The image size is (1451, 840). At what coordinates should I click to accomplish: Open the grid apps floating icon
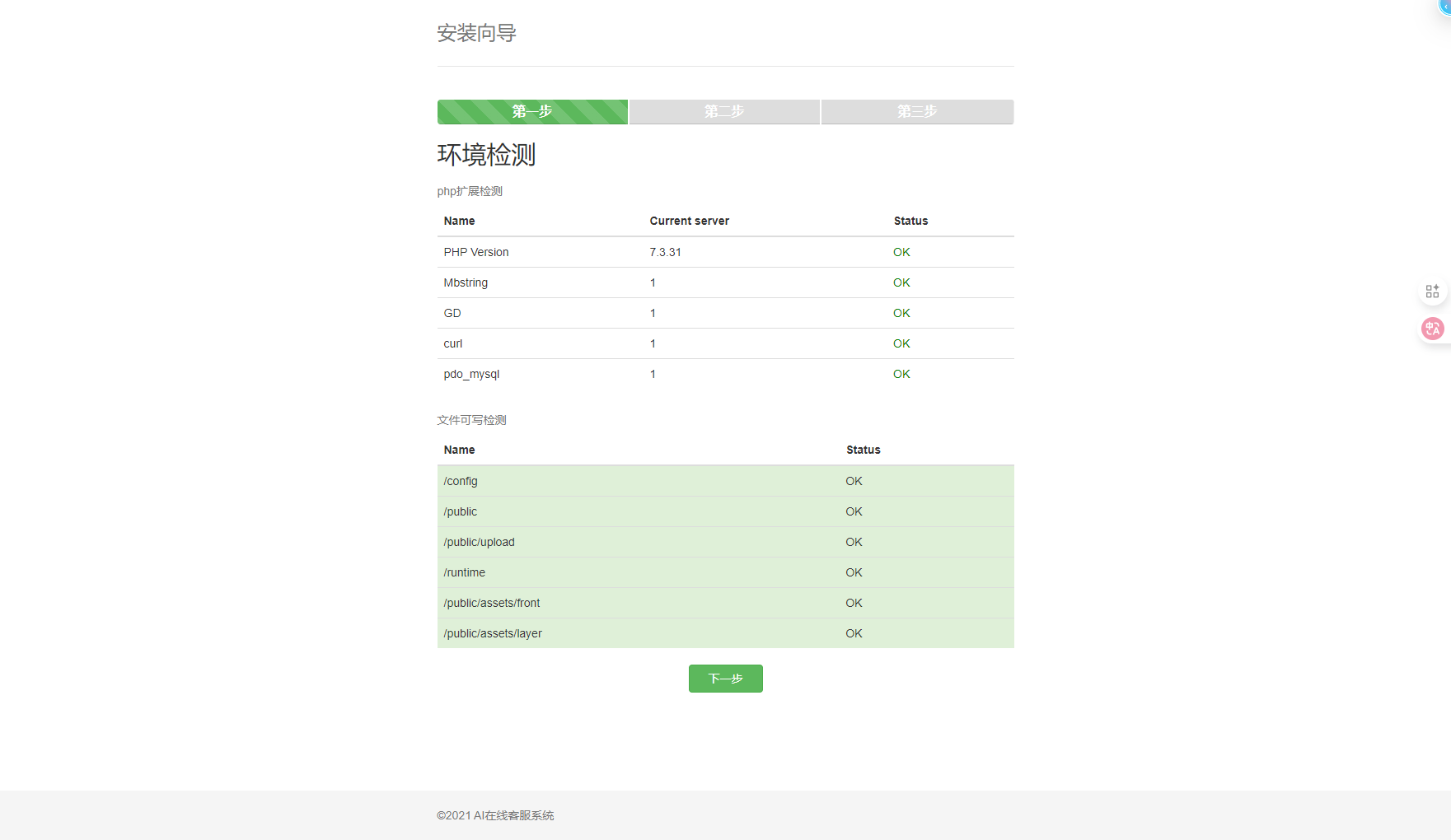(1432, 292)
